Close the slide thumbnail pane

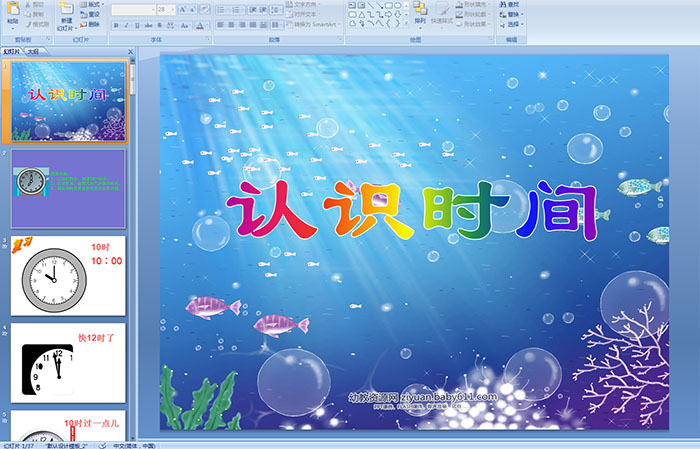130,52
